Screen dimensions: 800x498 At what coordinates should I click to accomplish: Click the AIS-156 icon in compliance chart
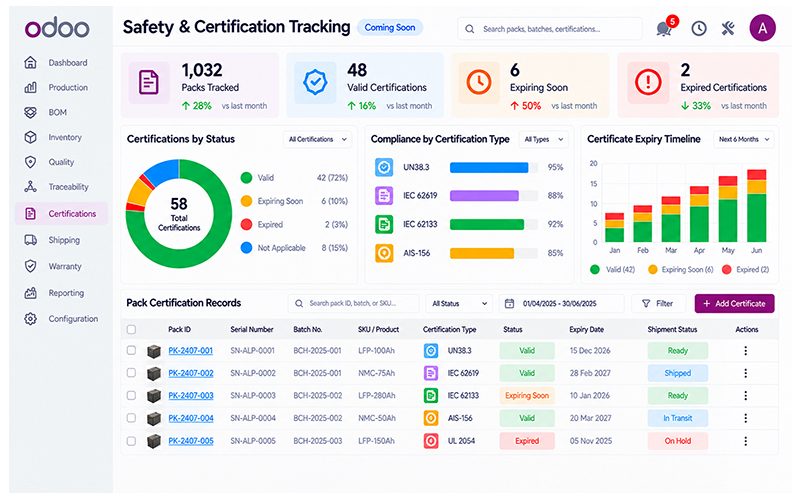coord(384,253)
